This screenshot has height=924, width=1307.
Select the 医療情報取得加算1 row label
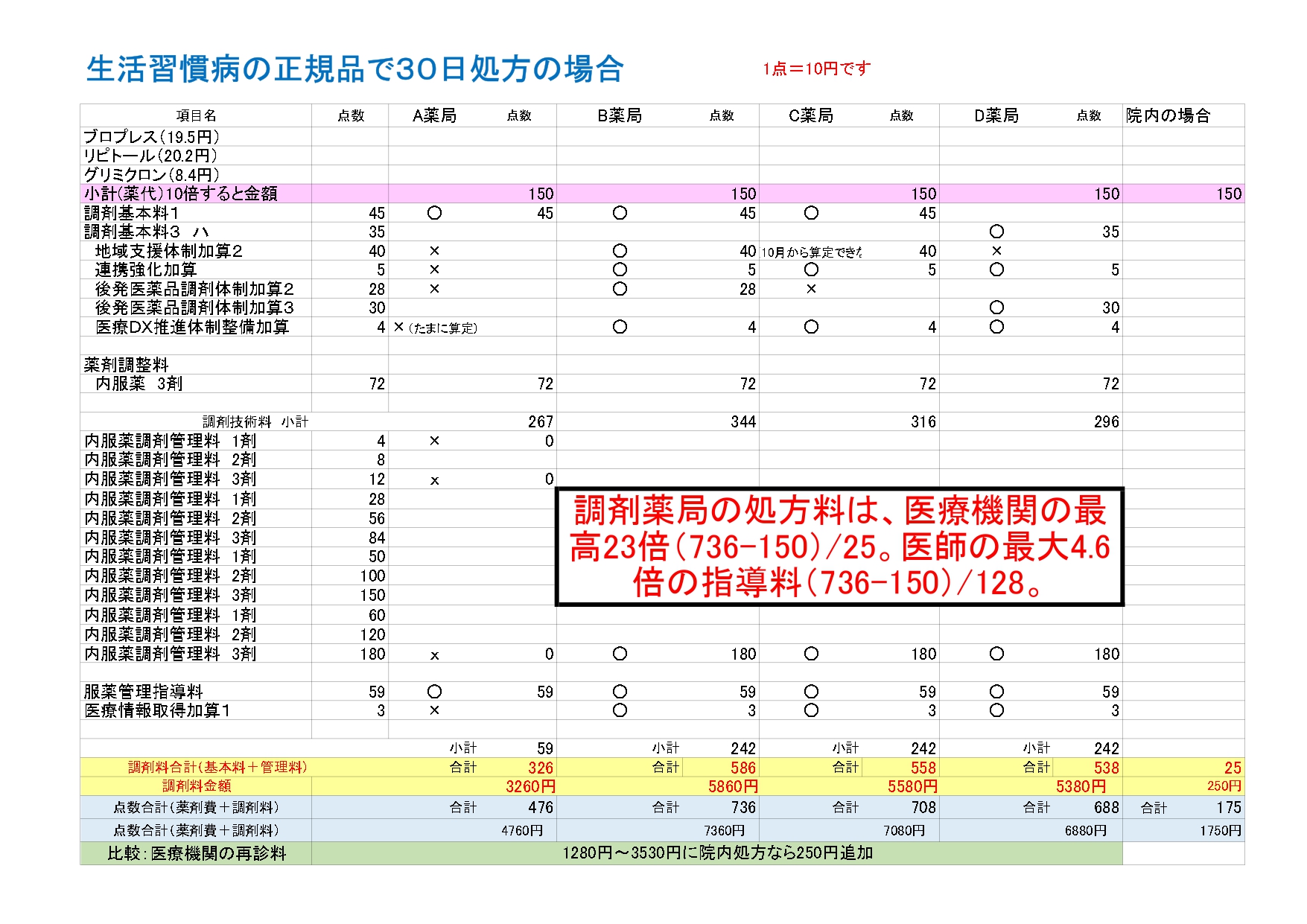coord(157,710)
